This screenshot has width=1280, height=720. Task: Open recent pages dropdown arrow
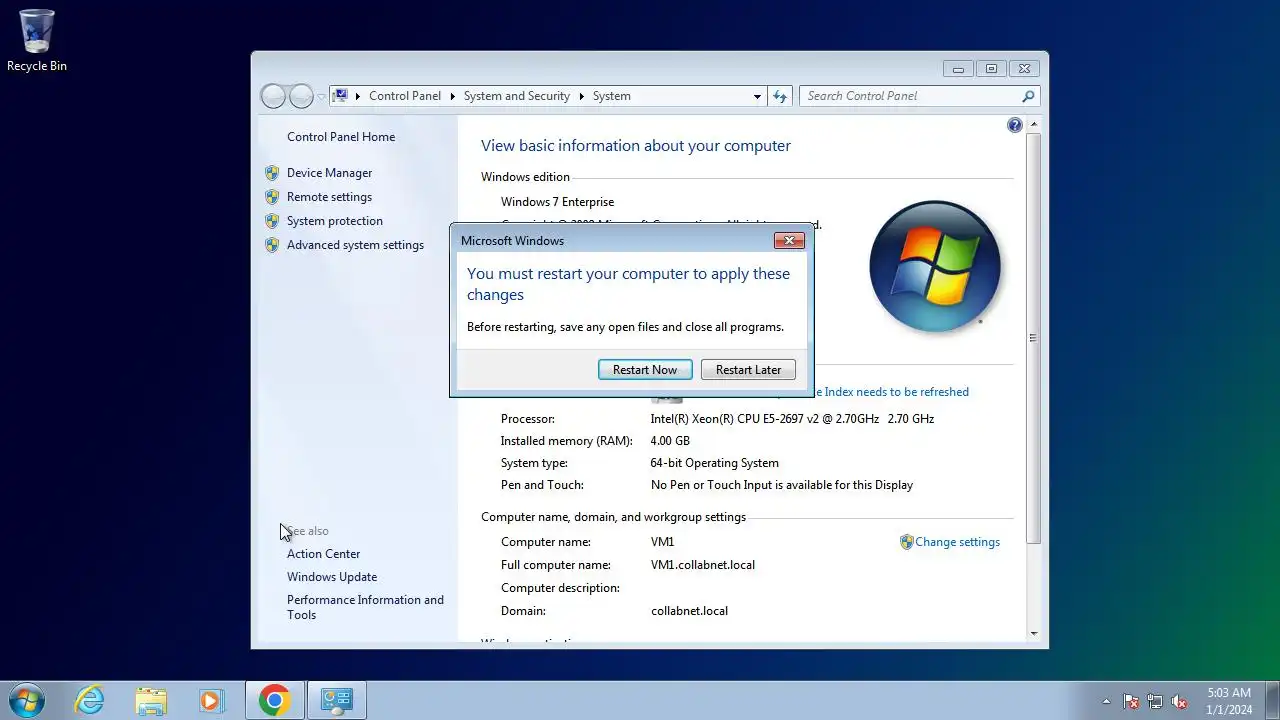[x=321, y=97]
